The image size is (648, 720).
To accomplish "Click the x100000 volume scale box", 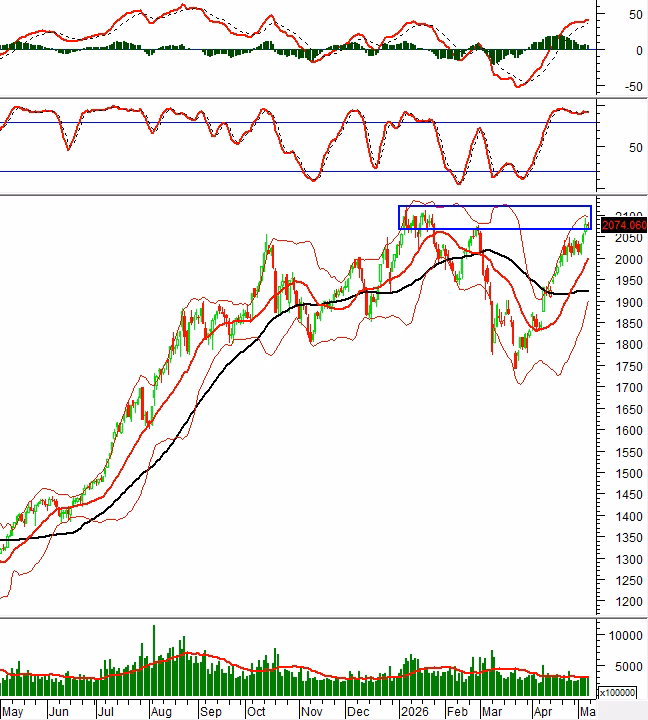I will (x=618, y=692).
